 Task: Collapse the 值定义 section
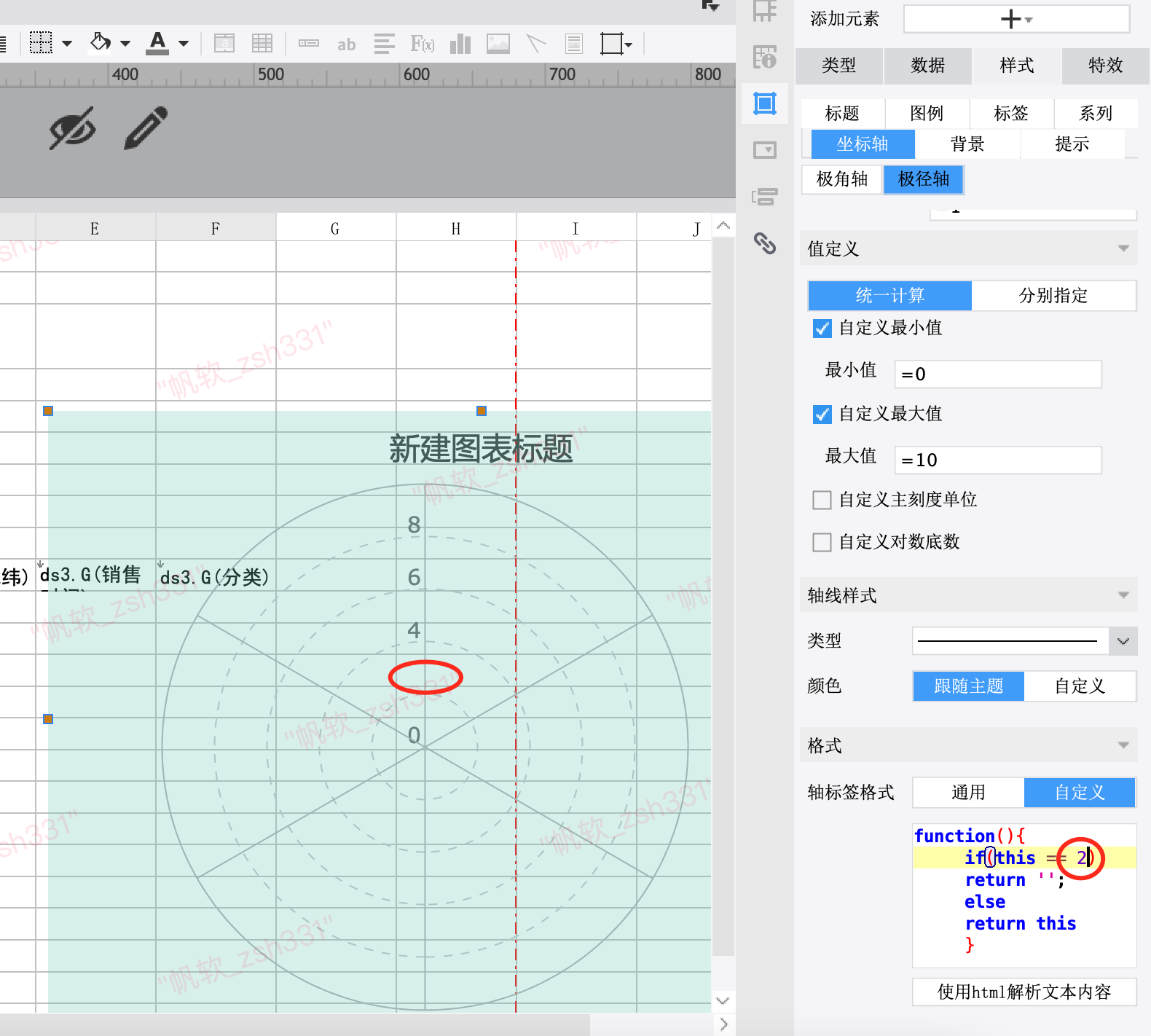1123,248
